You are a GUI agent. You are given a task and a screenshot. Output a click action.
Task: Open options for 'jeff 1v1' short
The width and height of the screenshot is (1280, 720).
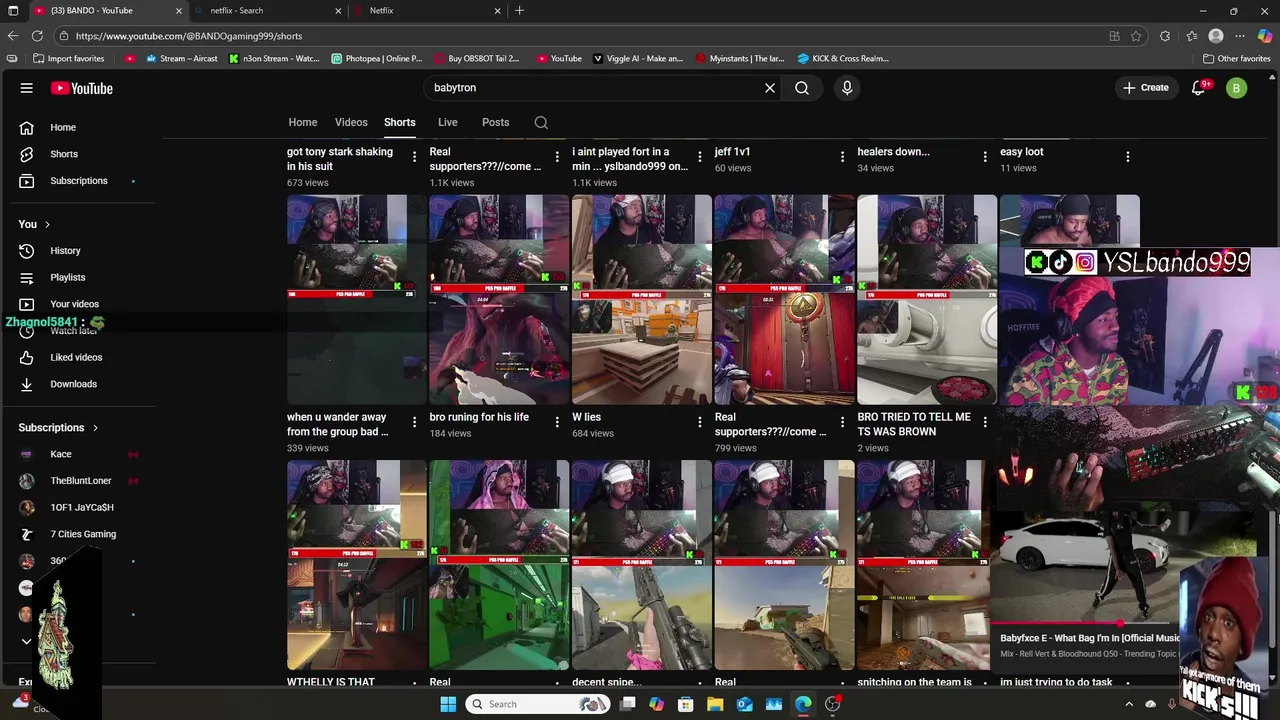pos(842,157)
